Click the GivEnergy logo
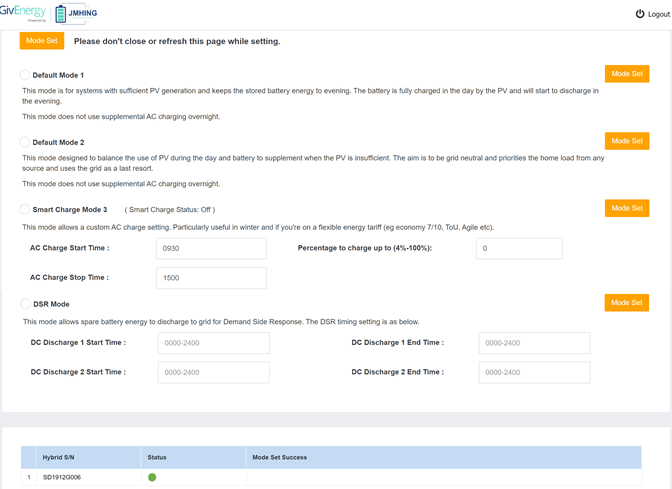The width and height of the screenshot is (672, 489). (x=24, y=12)
